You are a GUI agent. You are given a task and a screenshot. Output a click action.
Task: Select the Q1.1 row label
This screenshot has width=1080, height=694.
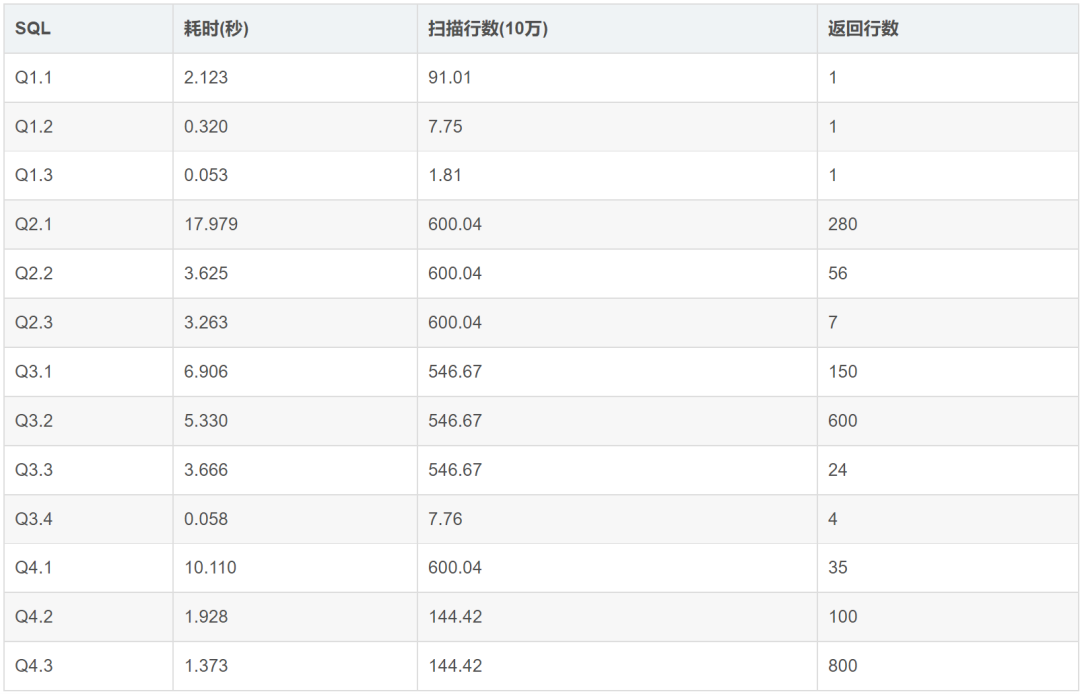coord(33,78)
